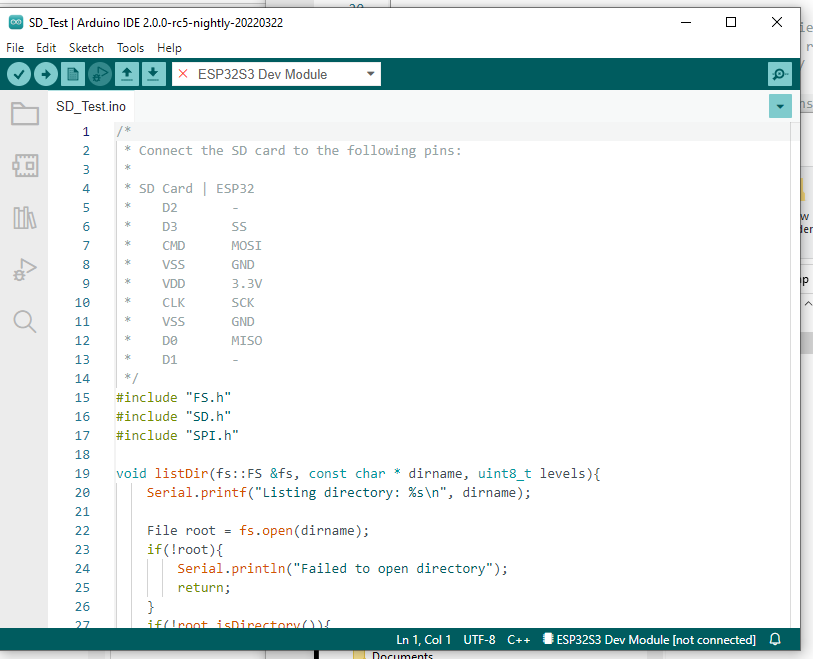
Task: Open the Debug panel in the sidebar
Action: [x=25, y=270]
